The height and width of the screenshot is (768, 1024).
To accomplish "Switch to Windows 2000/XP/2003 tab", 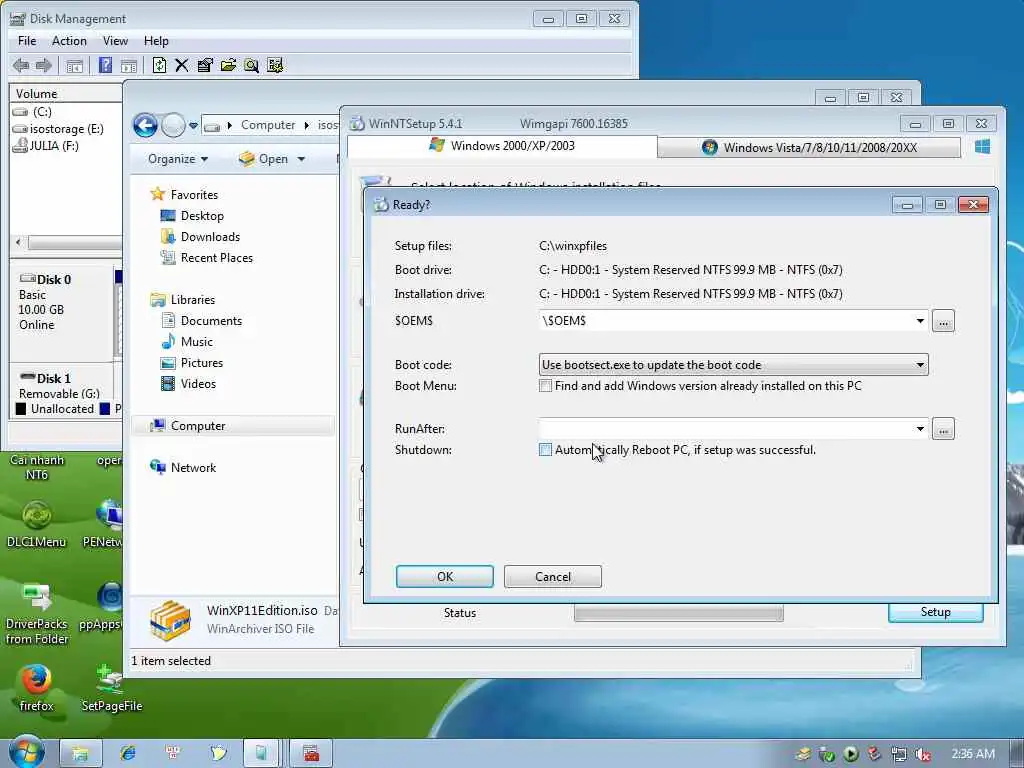I will (502, 146).
